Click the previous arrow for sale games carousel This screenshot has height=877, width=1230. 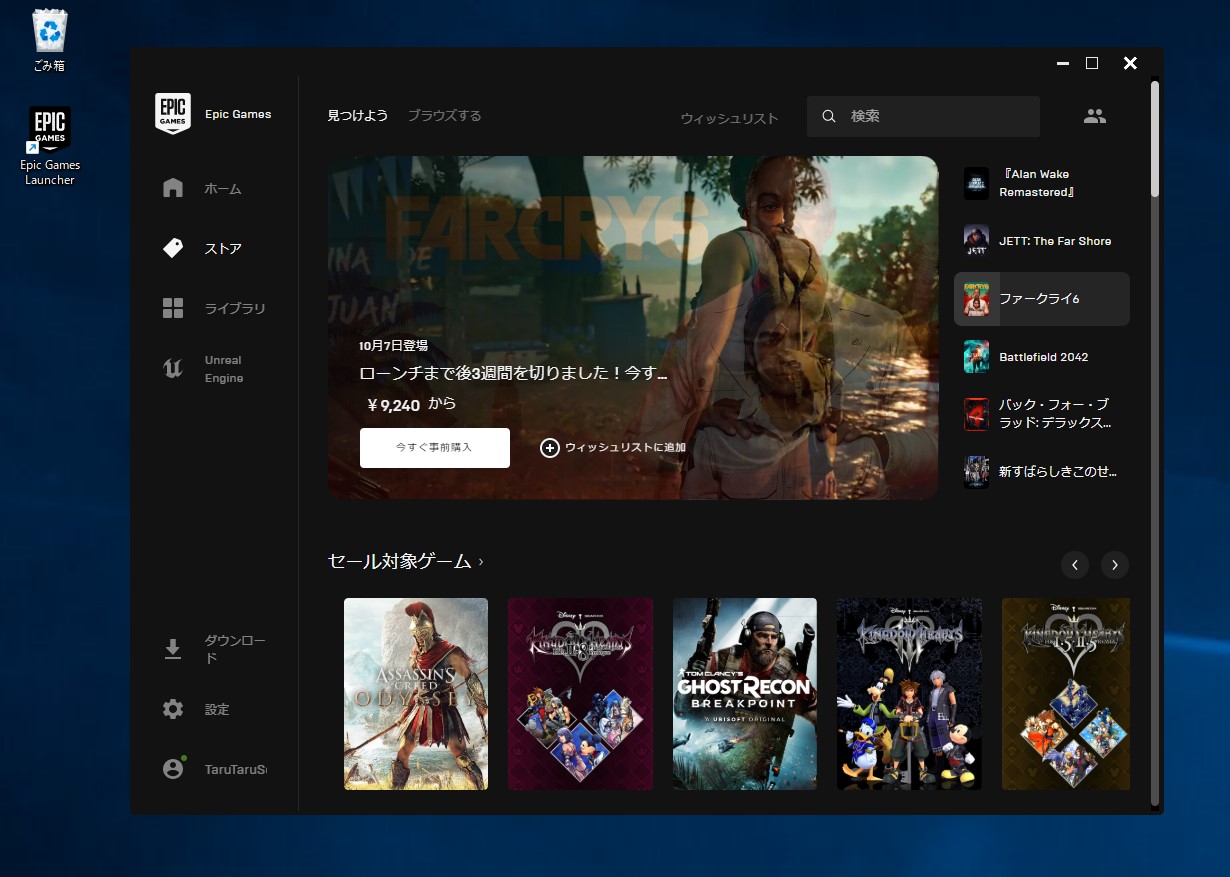click(x=1075, y=565)
